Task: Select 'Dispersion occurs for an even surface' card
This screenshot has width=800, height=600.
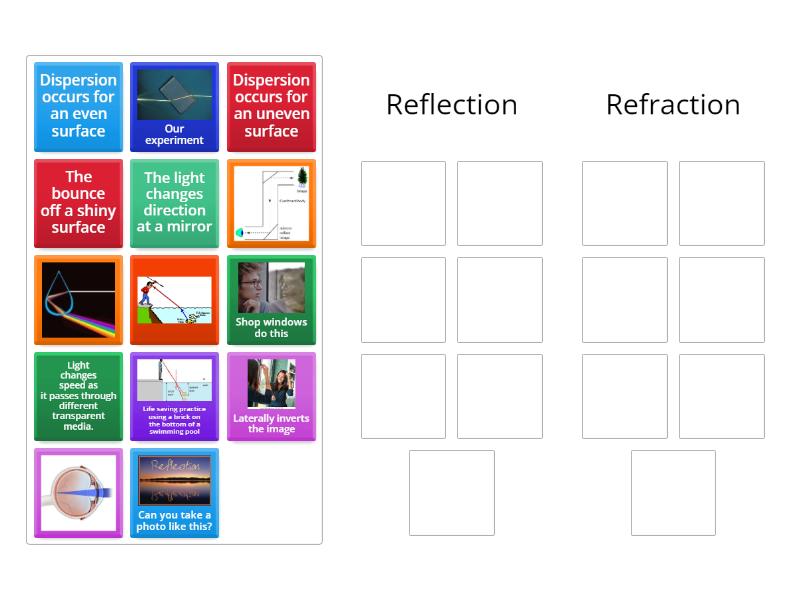Action: 78,107
